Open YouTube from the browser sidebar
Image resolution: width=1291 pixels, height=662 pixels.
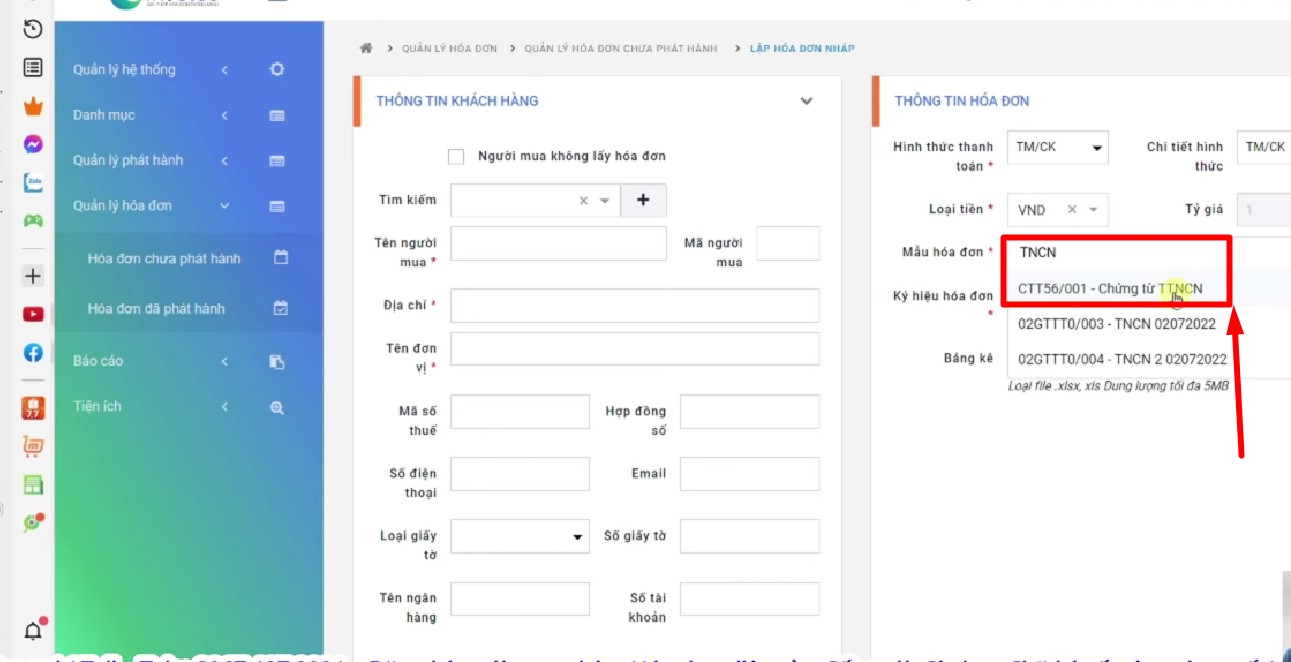[33, 314]
